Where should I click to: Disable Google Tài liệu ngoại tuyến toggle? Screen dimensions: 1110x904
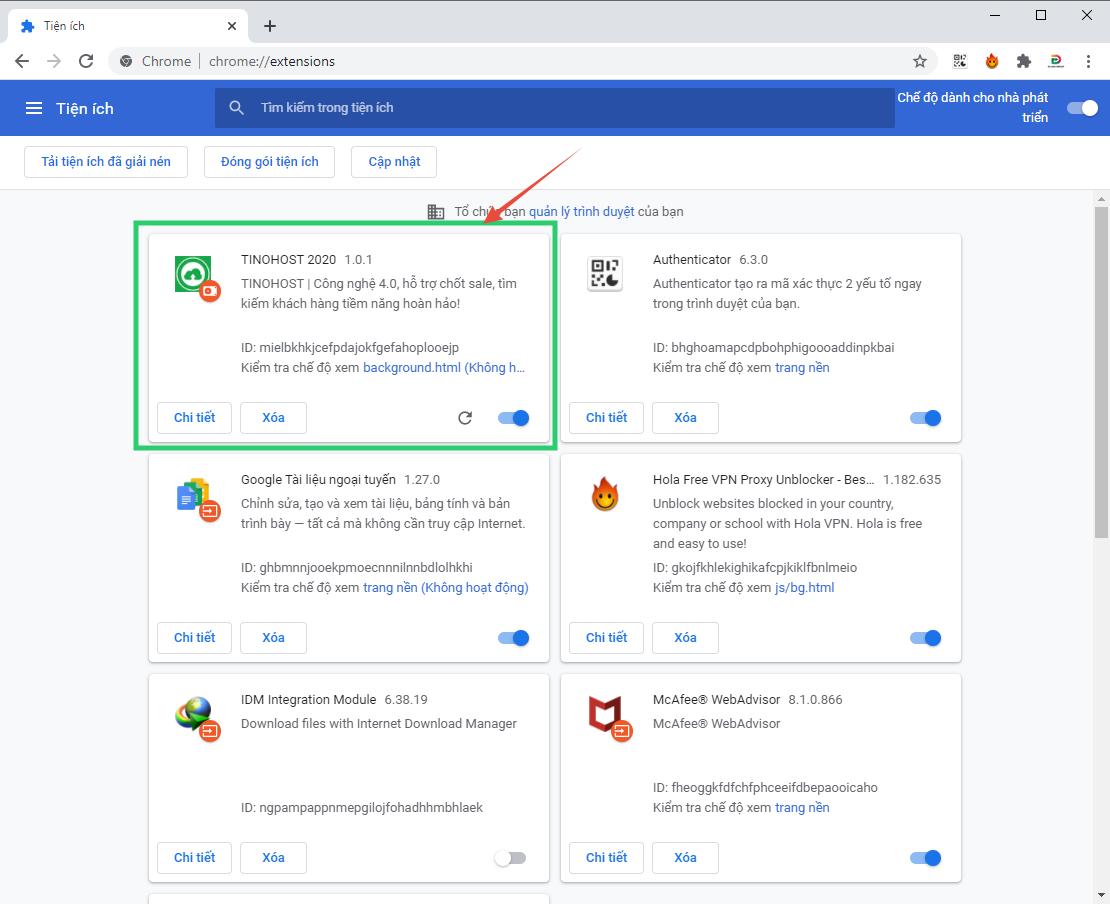click(514, 638)
